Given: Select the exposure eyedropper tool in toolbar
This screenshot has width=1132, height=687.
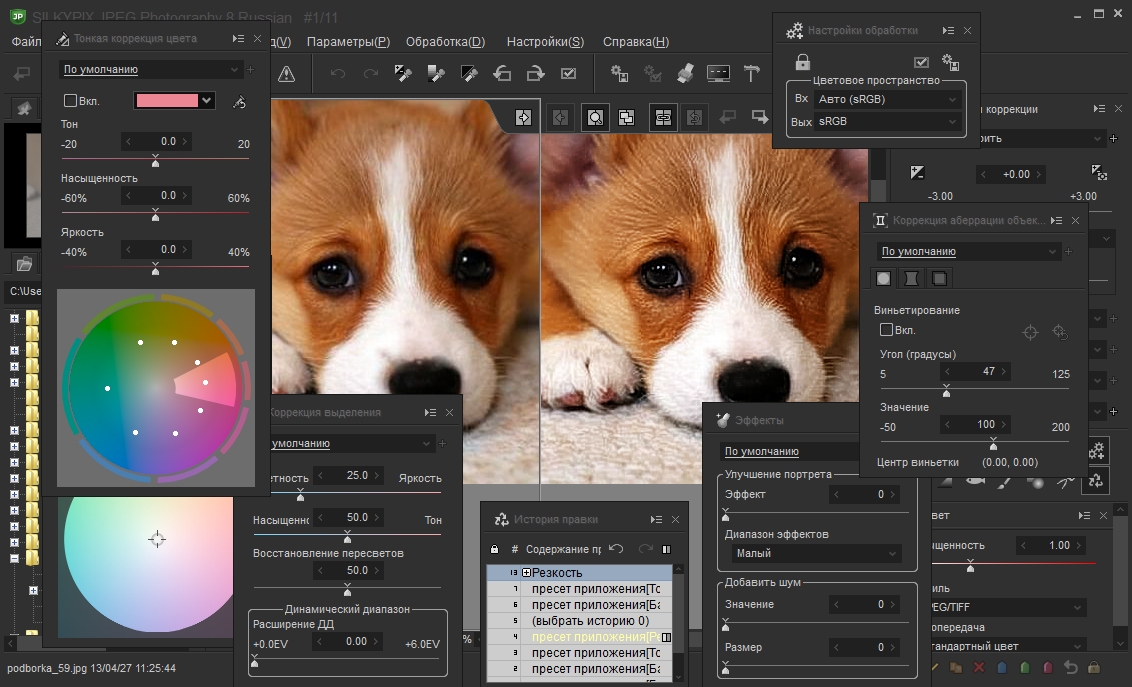Looking at the screenshot, I should (403, 74).
